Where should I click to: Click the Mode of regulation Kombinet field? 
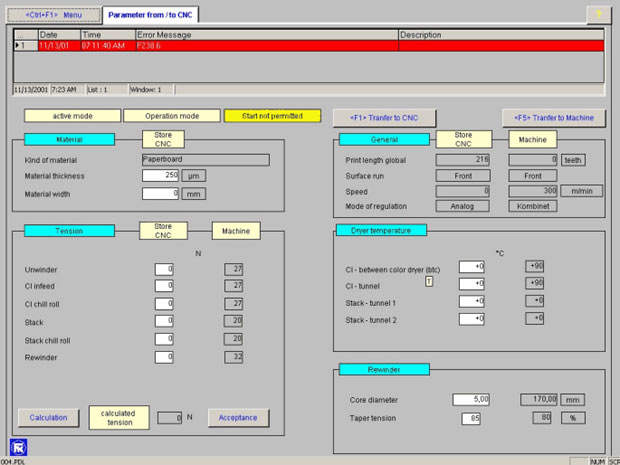point(533,206)
